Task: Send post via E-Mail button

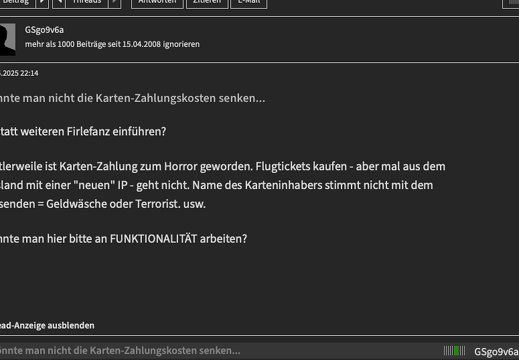Action: 249,2
